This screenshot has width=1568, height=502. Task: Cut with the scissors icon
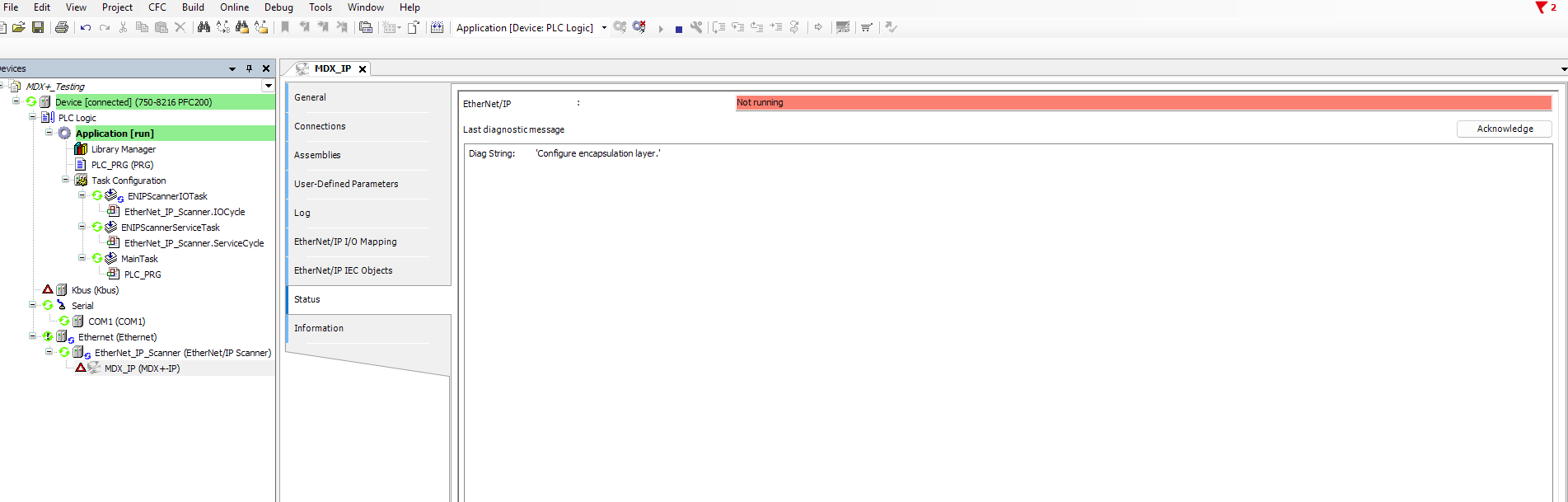124,27
